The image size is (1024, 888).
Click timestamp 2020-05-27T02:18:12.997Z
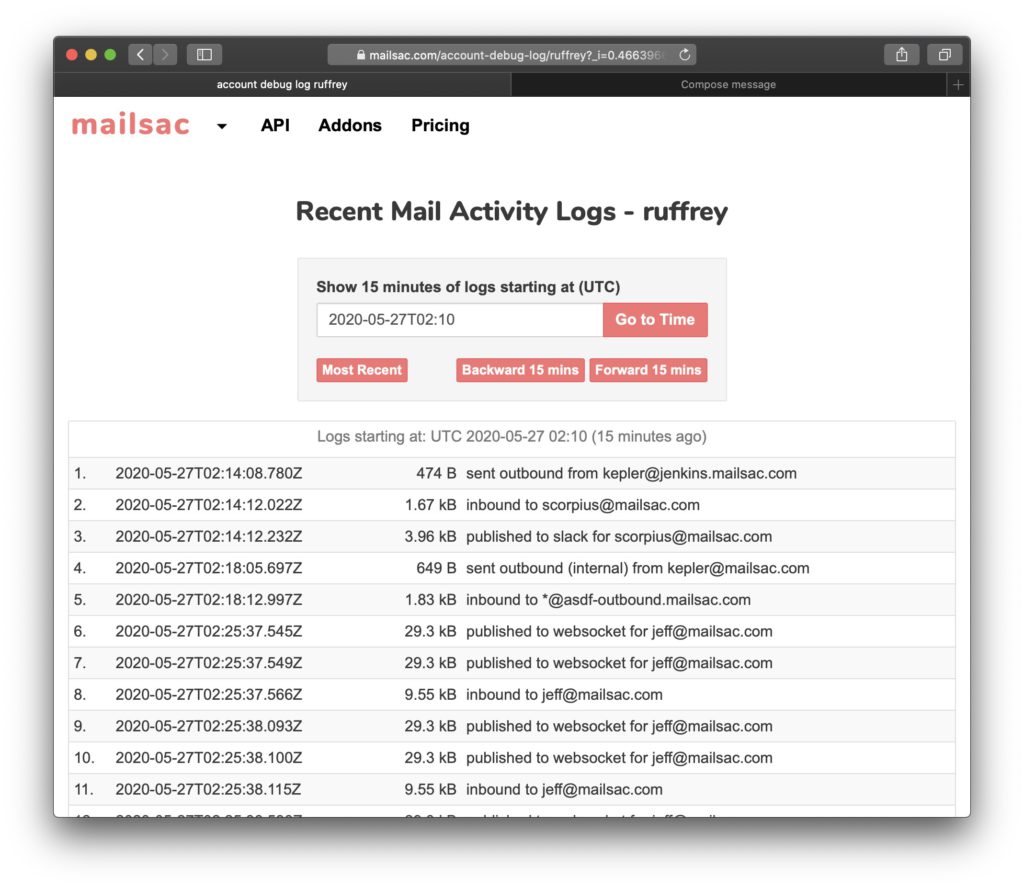(x=209, y=599)
